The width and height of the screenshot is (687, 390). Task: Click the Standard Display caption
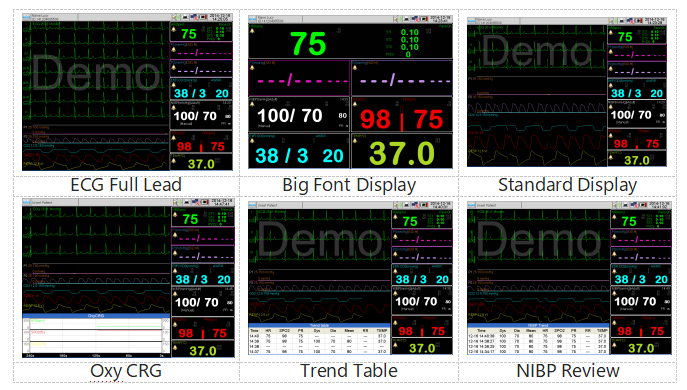tap(567, 185)
